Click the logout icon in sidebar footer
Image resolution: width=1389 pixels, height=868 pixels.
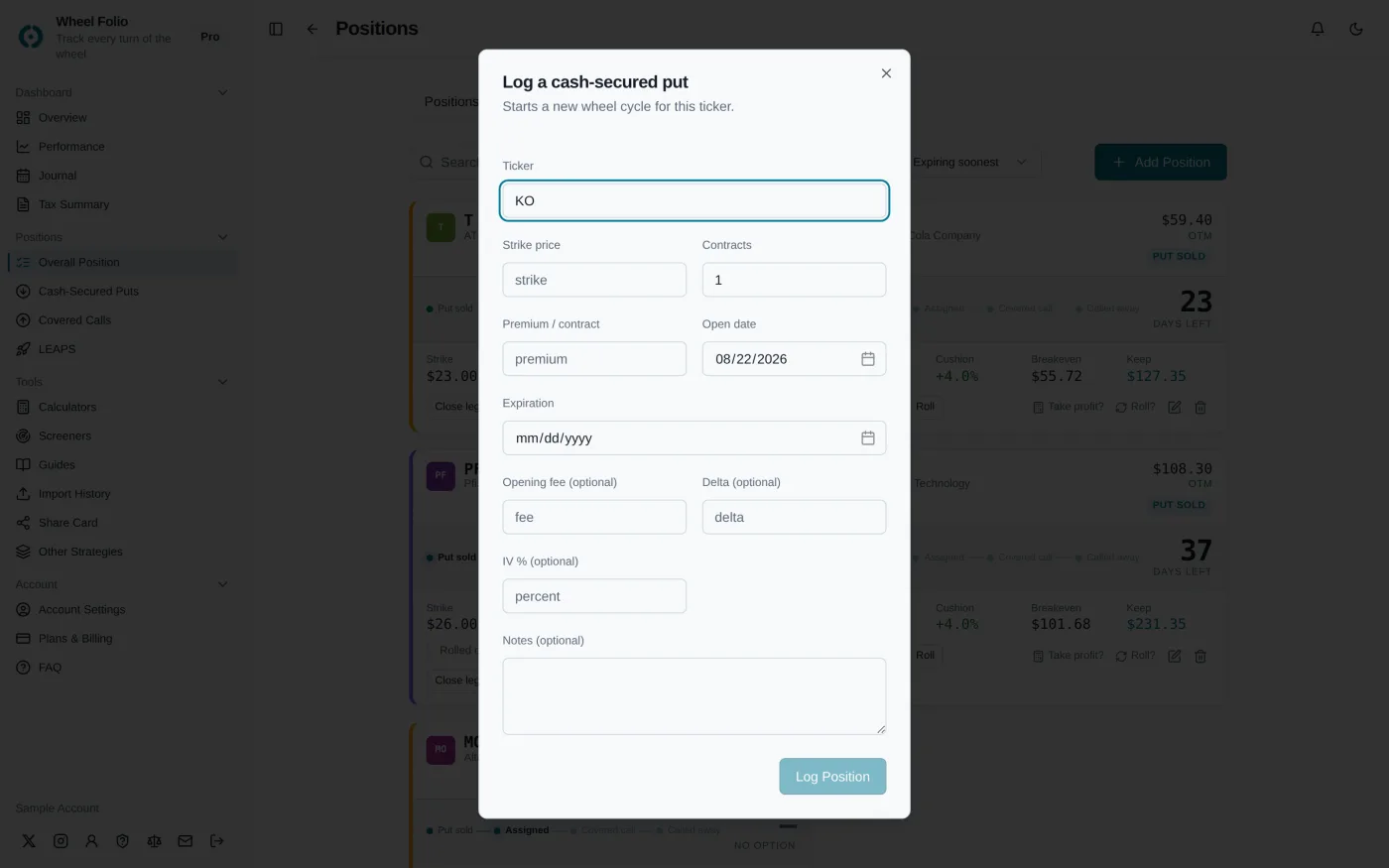(216, 840)
